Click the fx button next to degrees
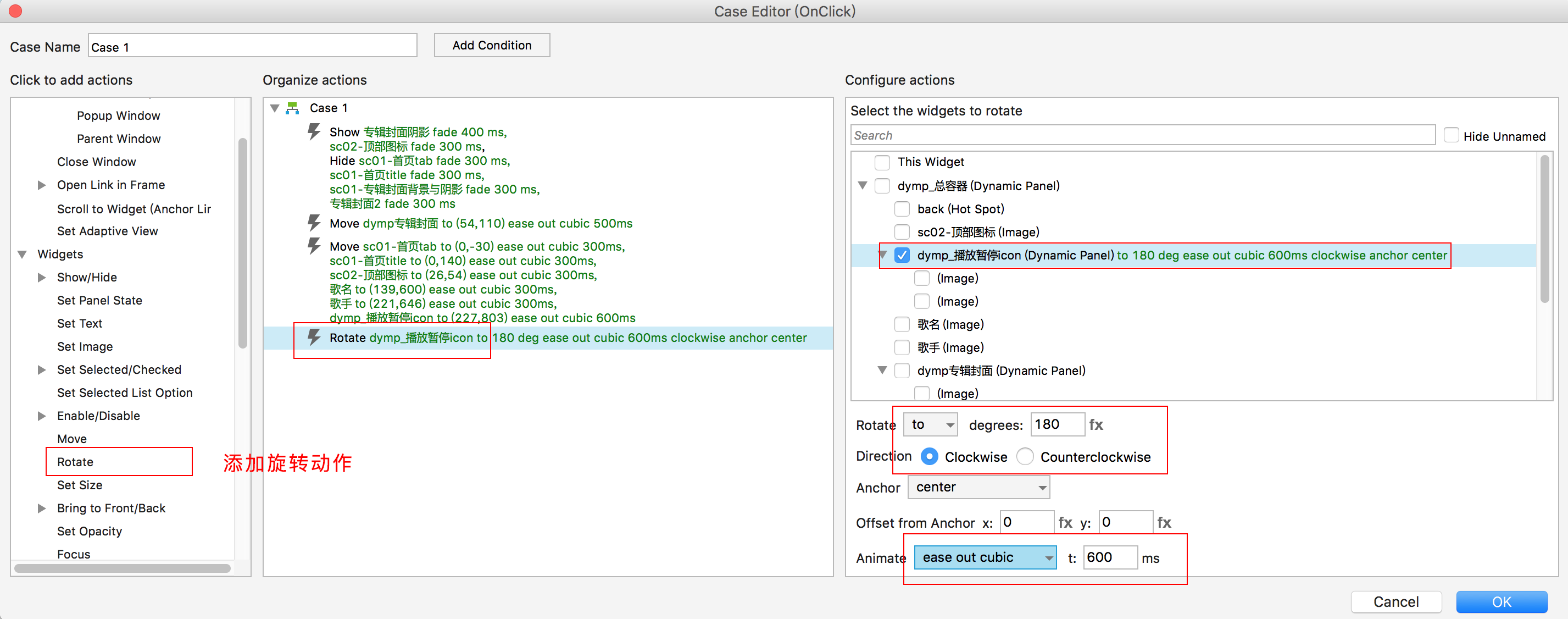 (x=1096, y=424)
